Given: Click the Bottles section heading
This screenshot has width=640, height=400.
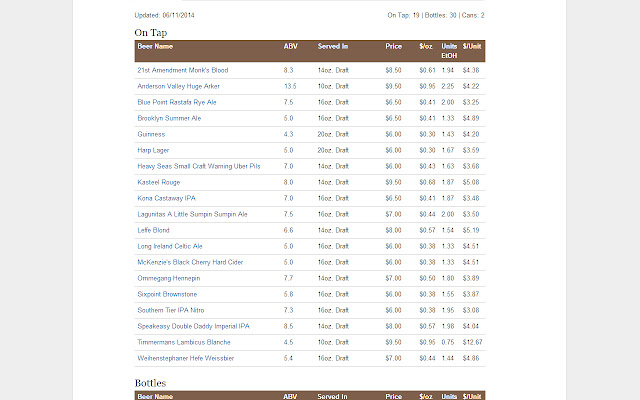Looking at the screenshot, I should tap(150, 383).
